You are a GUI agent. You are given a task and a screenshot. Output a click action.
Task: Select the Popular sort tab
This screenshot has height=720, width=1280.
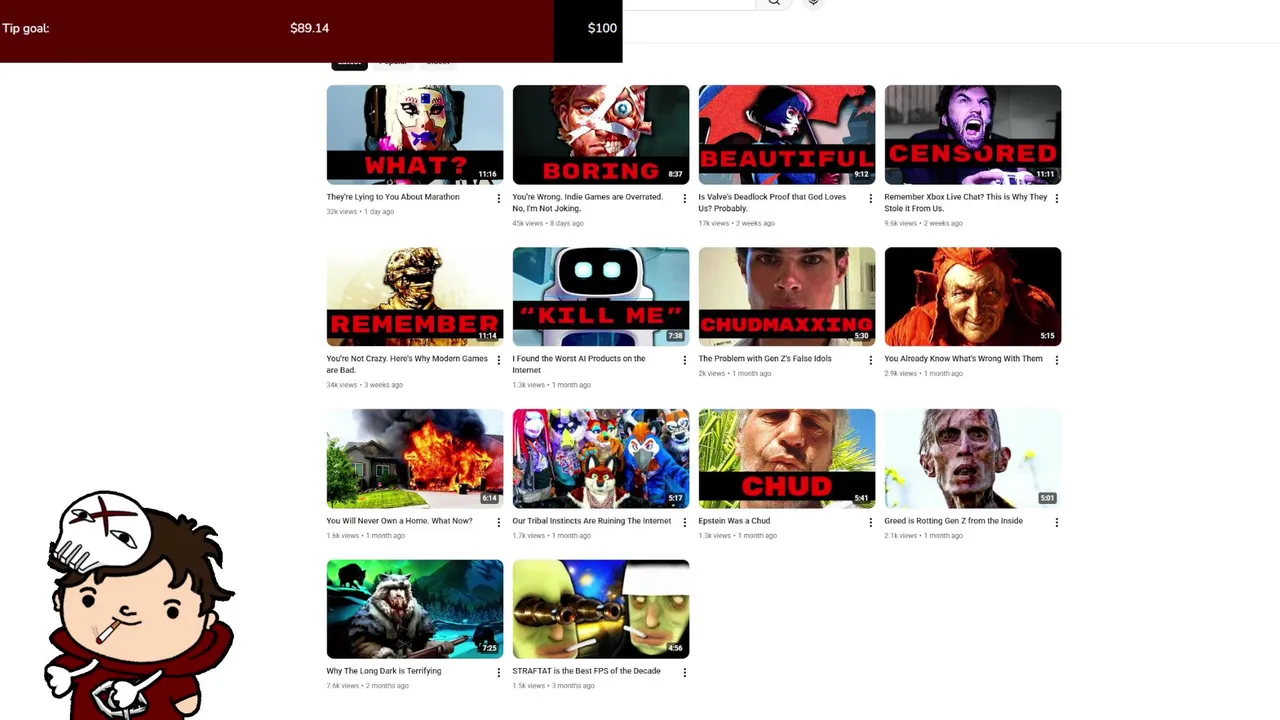393,63
